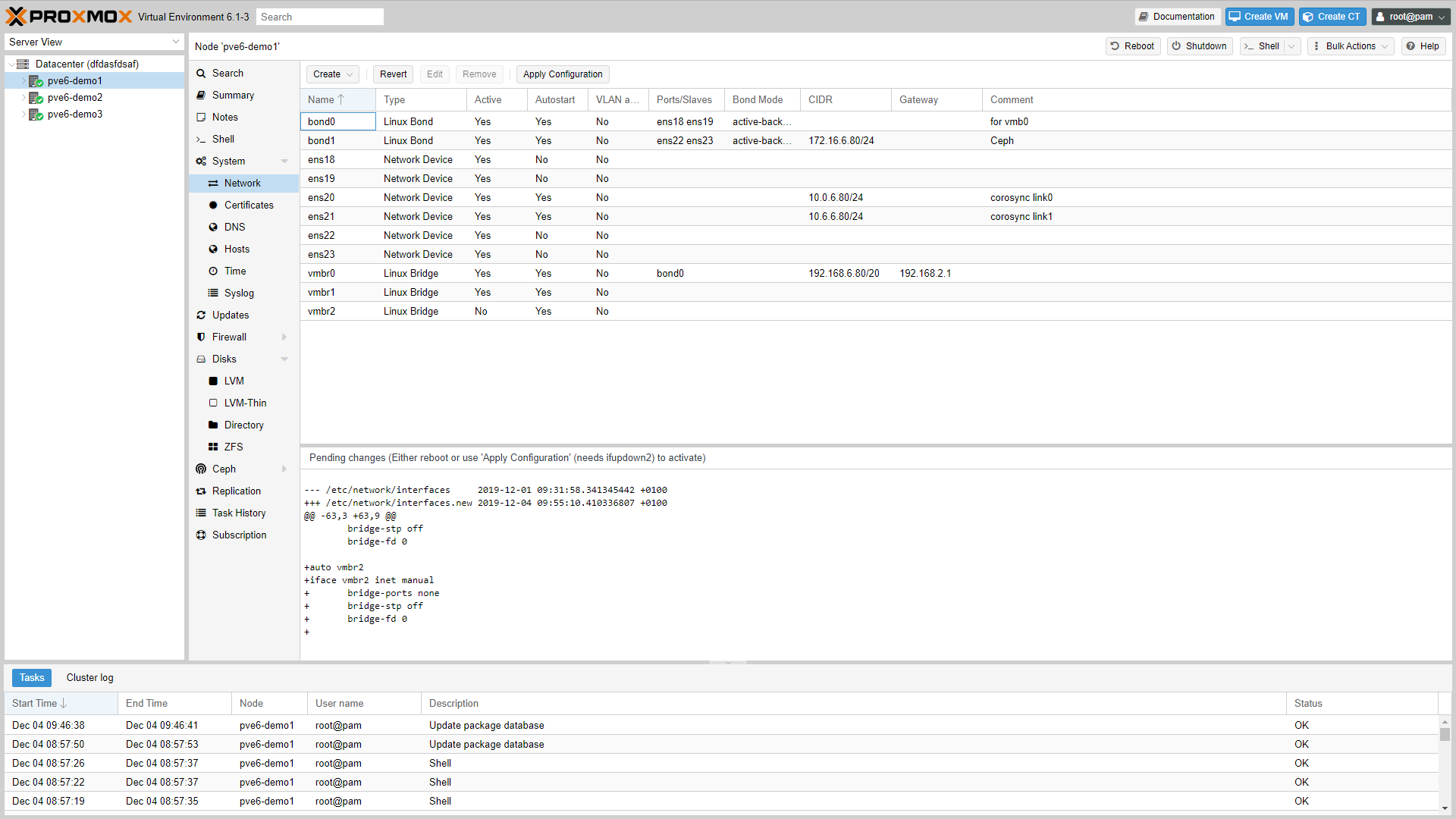
Task: Select the vmbr0 Linux Bridge row
Action: click(x=876, y=274)
